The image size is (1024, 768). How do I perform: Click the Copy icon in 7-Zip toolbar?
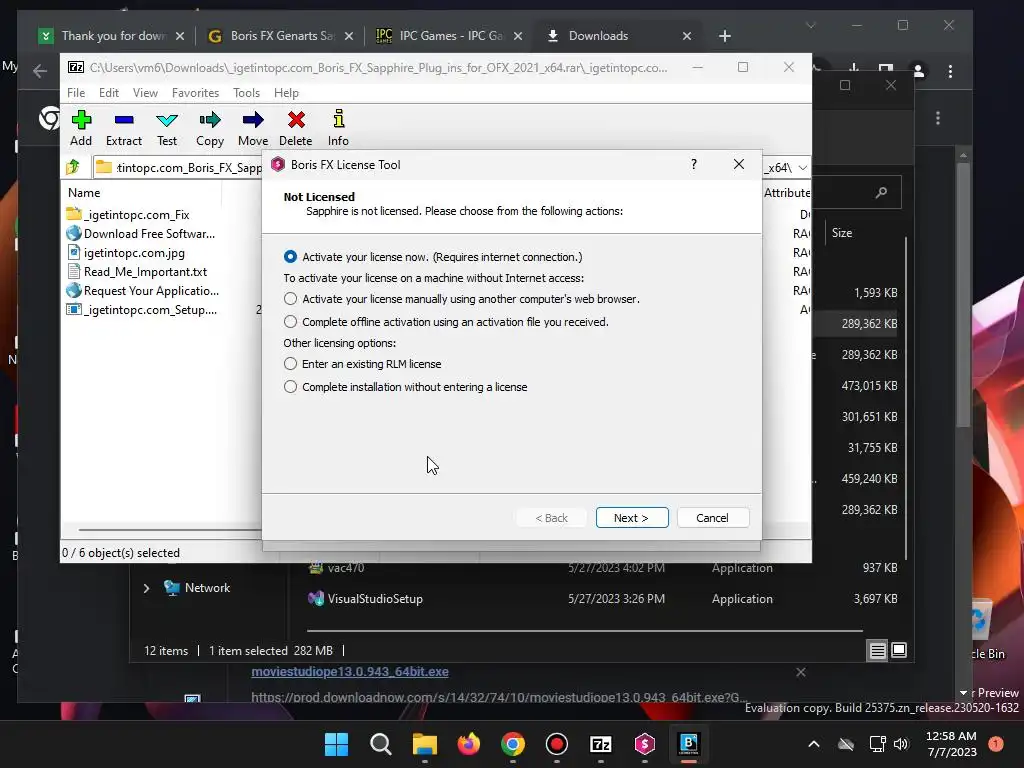click(210, 120)
